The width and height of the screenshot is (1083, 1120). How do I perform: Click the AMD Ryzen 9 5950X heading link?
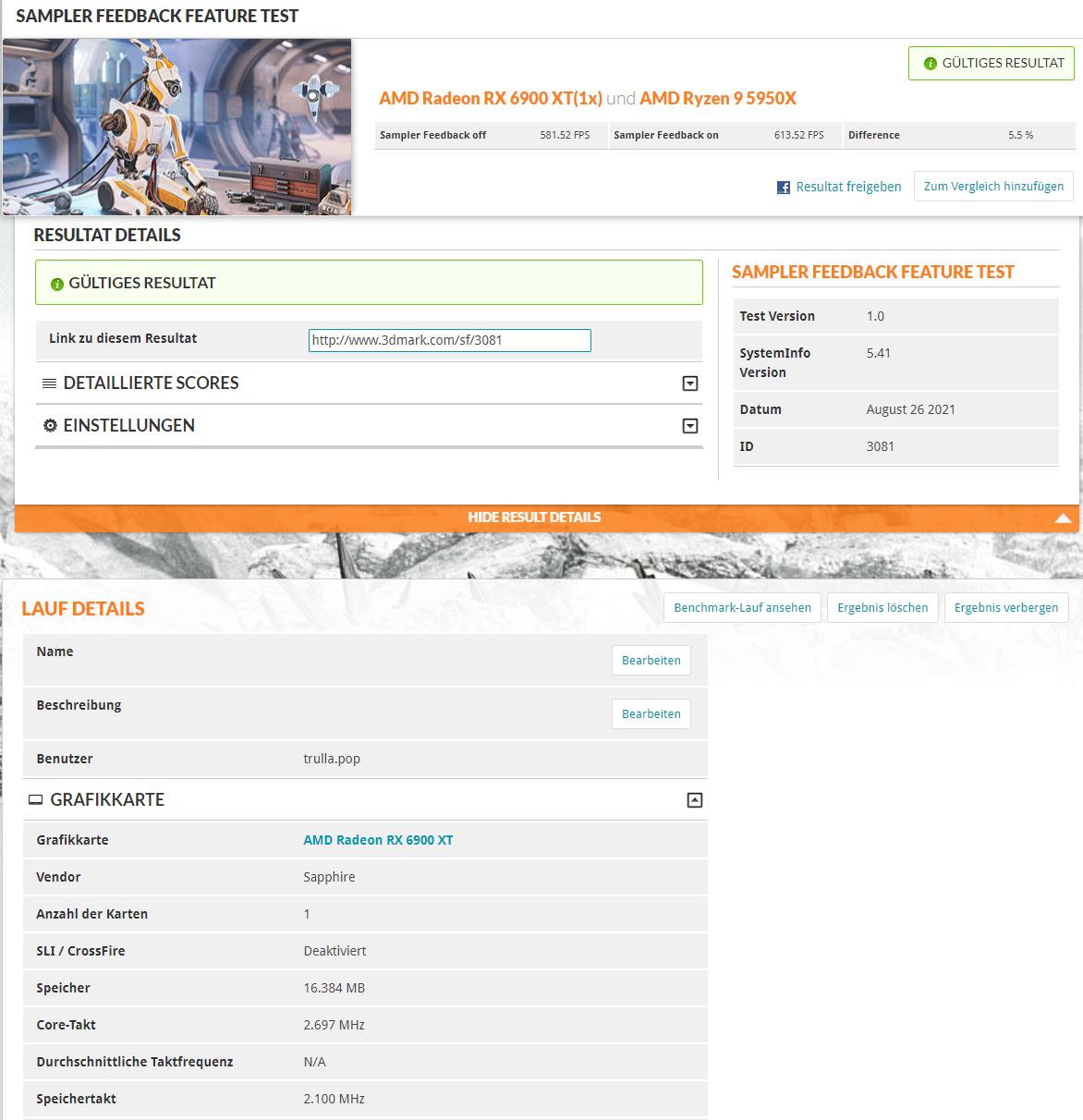click(x=718, y=99)
